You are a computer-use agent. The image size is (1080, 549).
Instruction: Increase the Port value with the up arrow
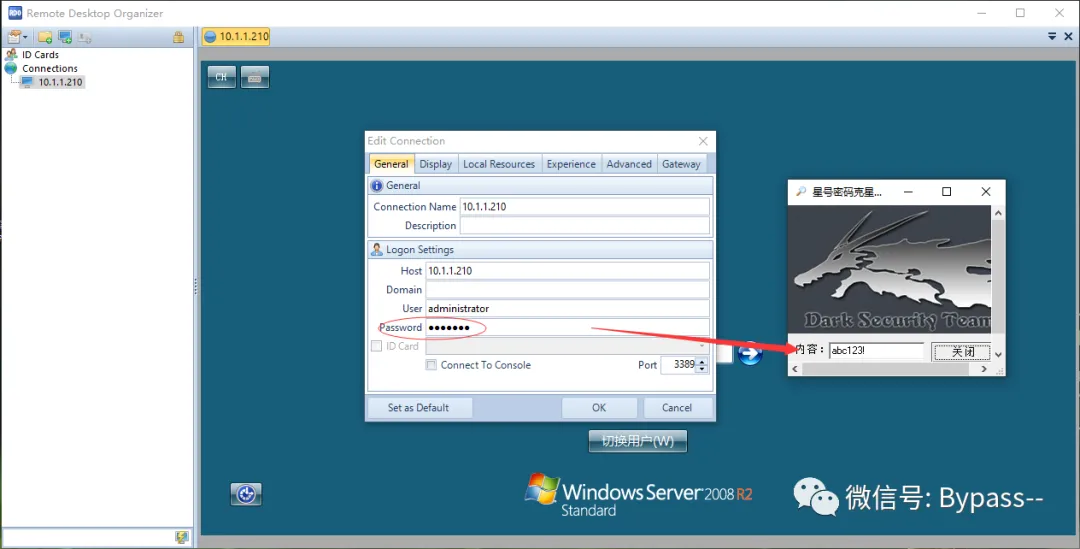(x=702, y=361)
